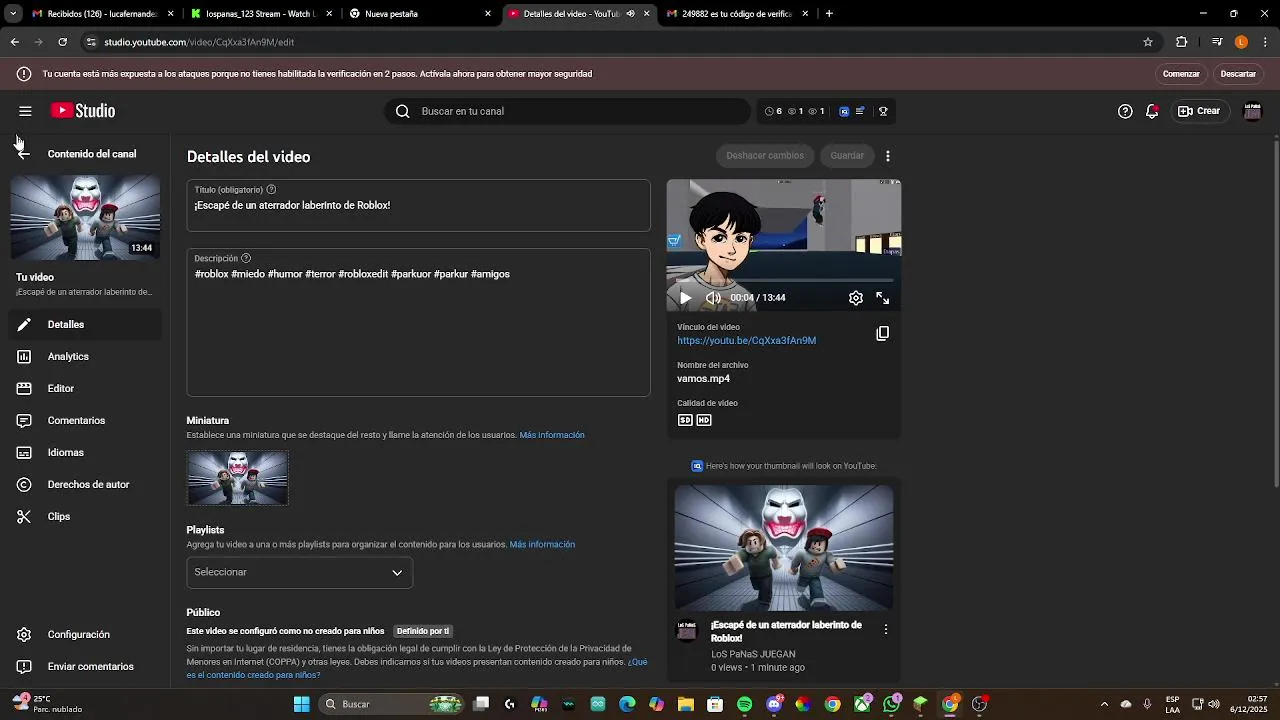Click the video progress bar in the preview
The width and height of the screenshot is (1280, 720).
(x=784, y=282)
